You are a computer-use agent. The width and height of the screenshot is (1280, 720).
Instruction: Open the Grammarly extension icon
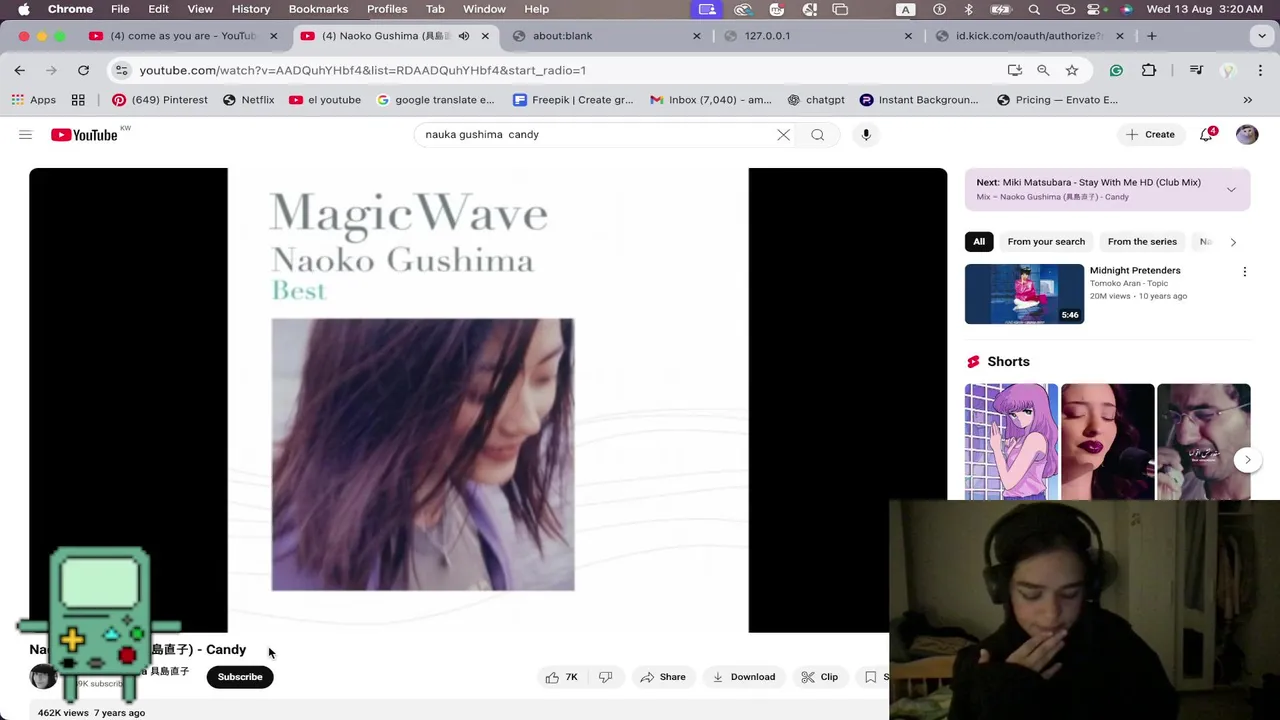coord(1116,70)
